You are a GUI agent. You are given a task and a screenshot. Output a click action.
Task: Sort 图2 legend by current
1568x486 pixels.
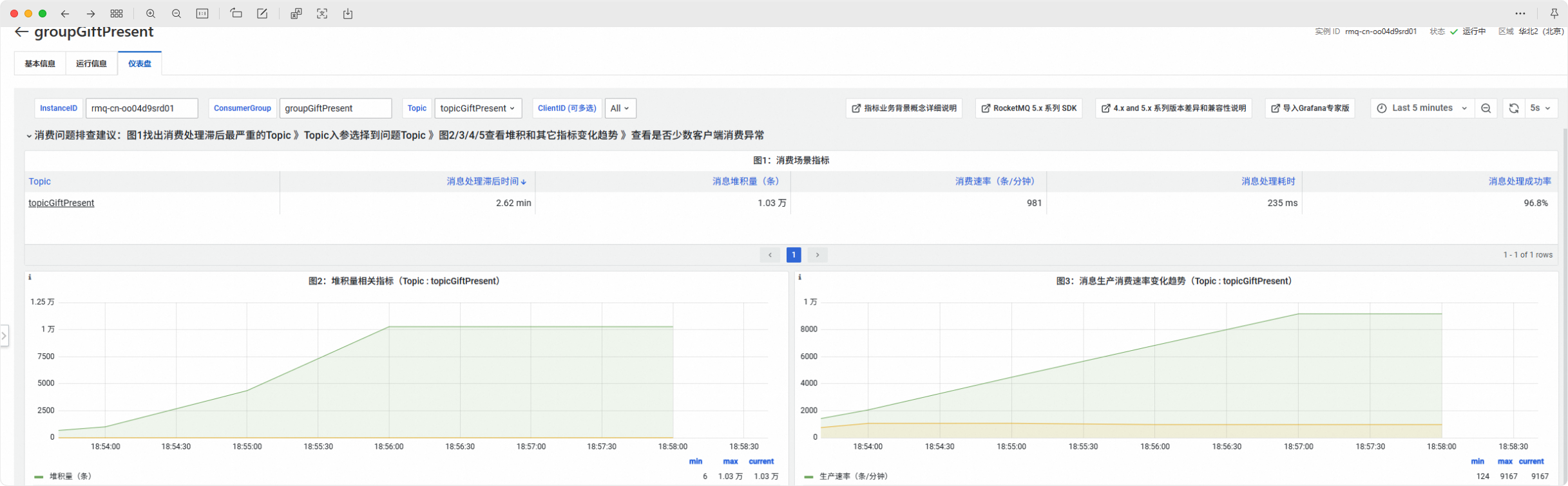point(761,462)
